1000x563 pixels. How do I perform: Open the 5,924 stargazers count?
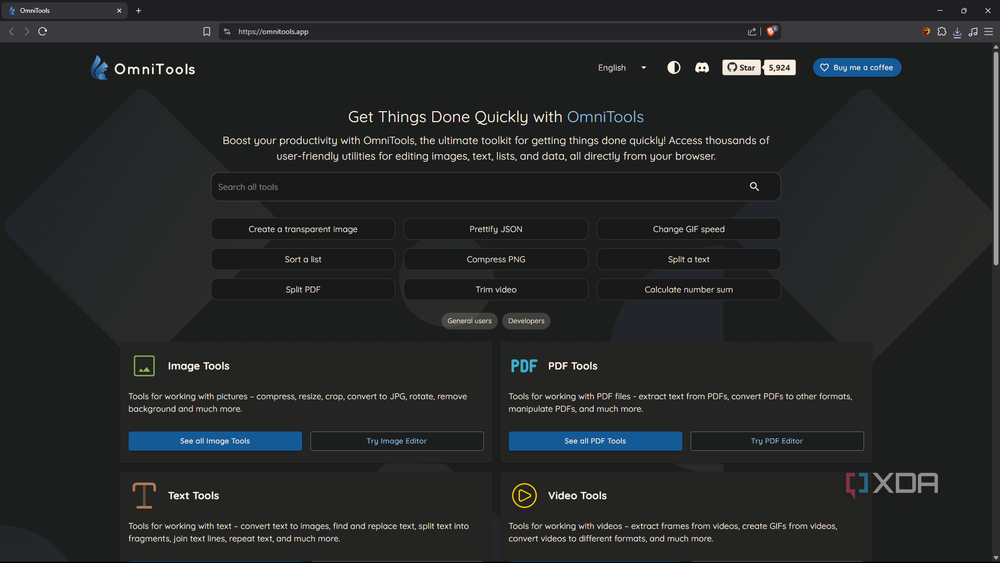pyautogui.click(x=779, y=68)
